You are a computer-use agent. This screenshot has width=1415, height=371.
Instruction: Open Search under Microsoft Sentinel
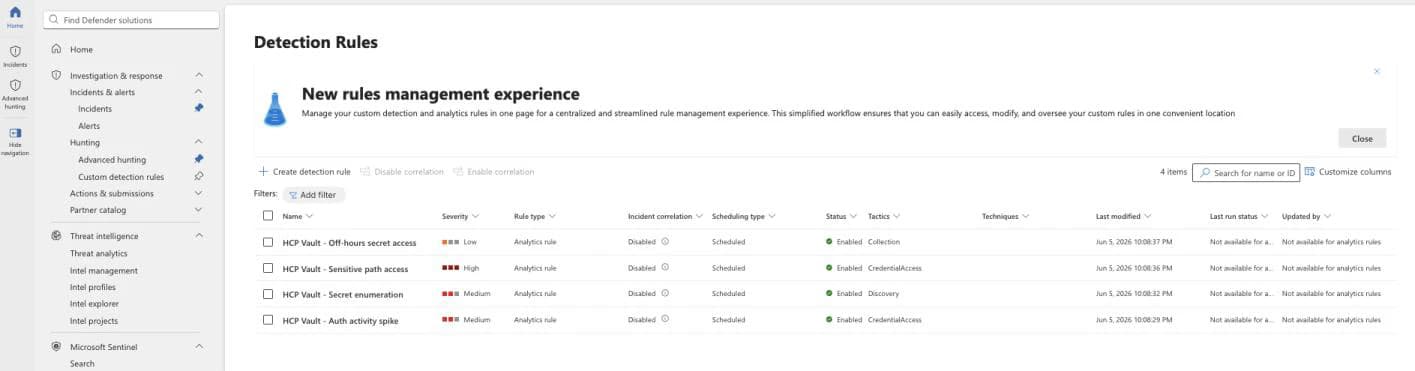[82, 364]
